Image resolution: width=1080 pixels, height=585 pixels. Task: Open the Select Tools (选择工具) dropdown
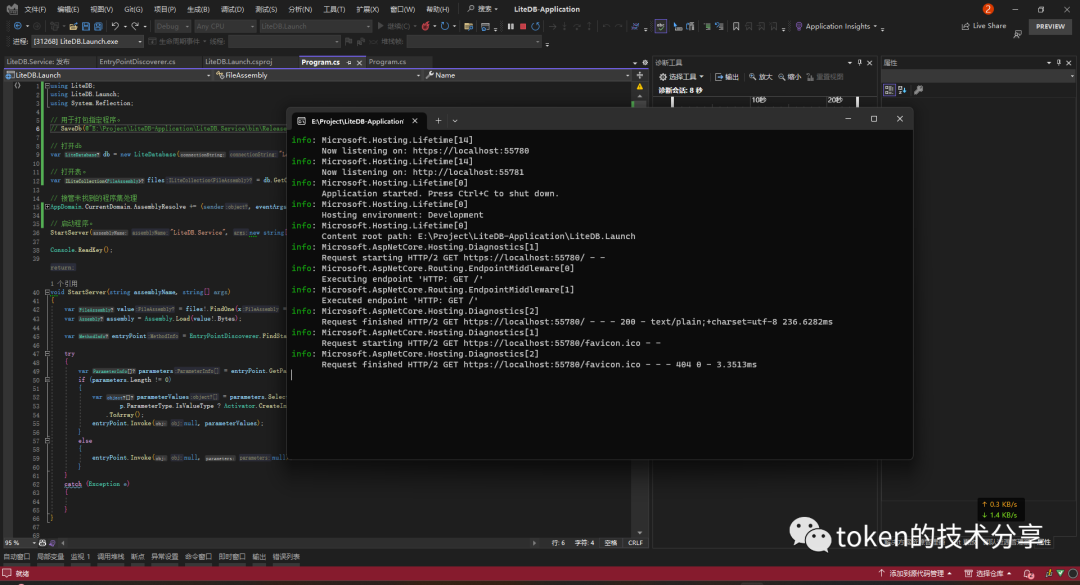point(681,77)
